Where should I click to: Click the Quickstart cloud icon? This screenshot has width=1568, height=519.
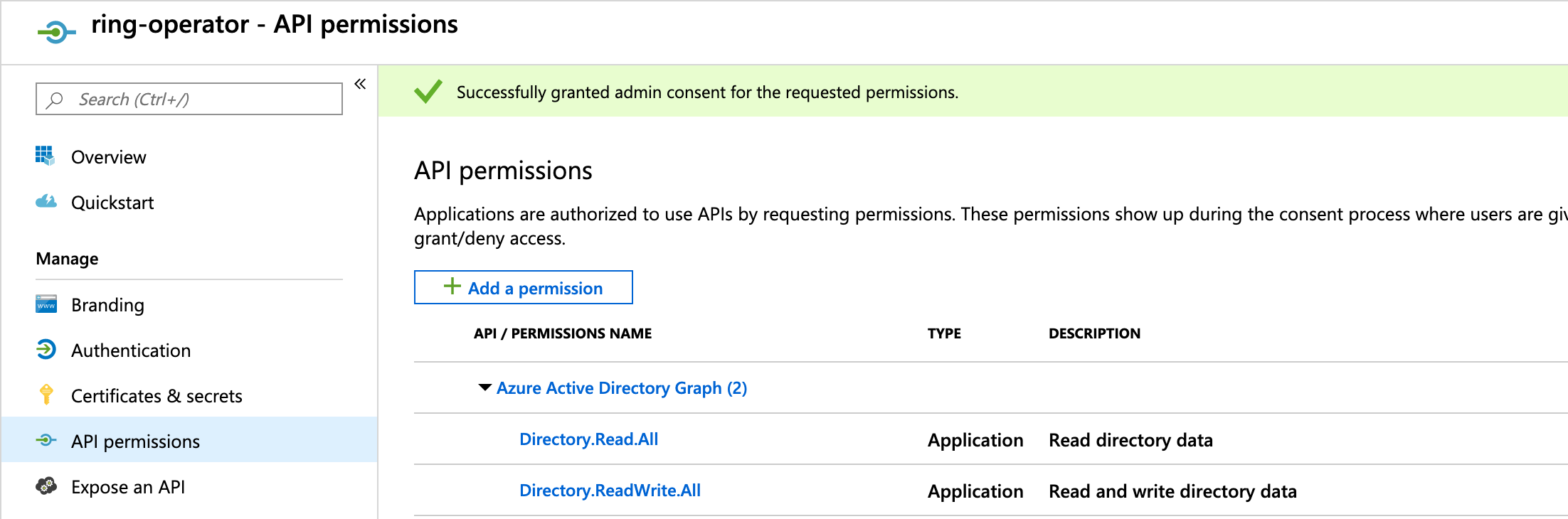pyautogui.click(x=46, y=201)
